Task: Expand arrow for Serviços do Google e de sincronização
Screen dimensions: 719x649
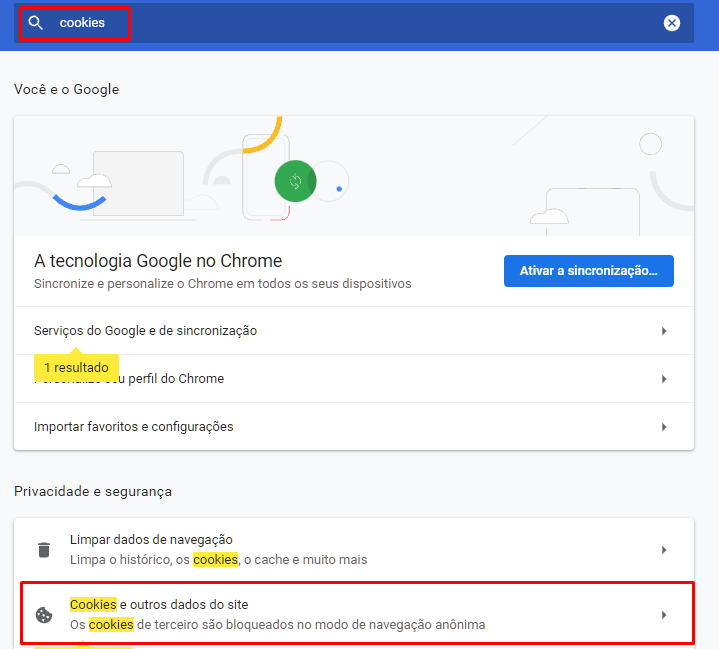Action: pos(664,331)
